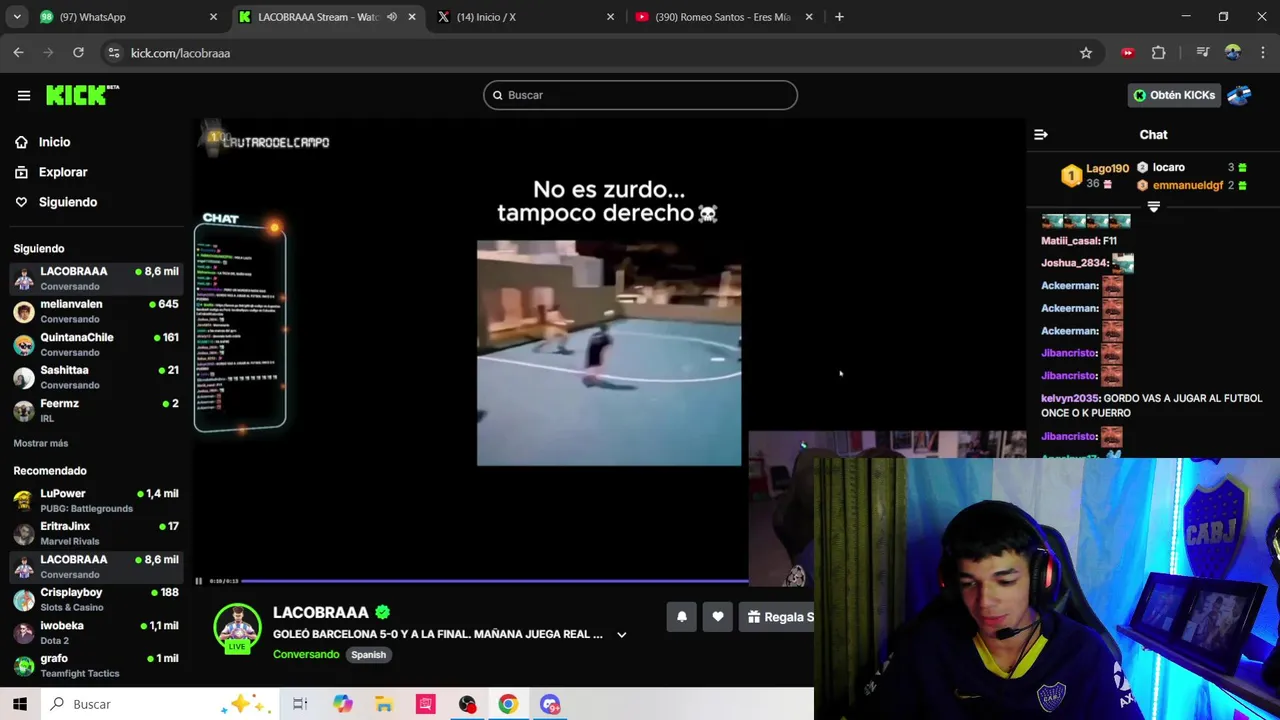This screenshot has width=1280, height=720.
Task: Close the Romeo Santos YouTube tab
Action: (809, 17)
